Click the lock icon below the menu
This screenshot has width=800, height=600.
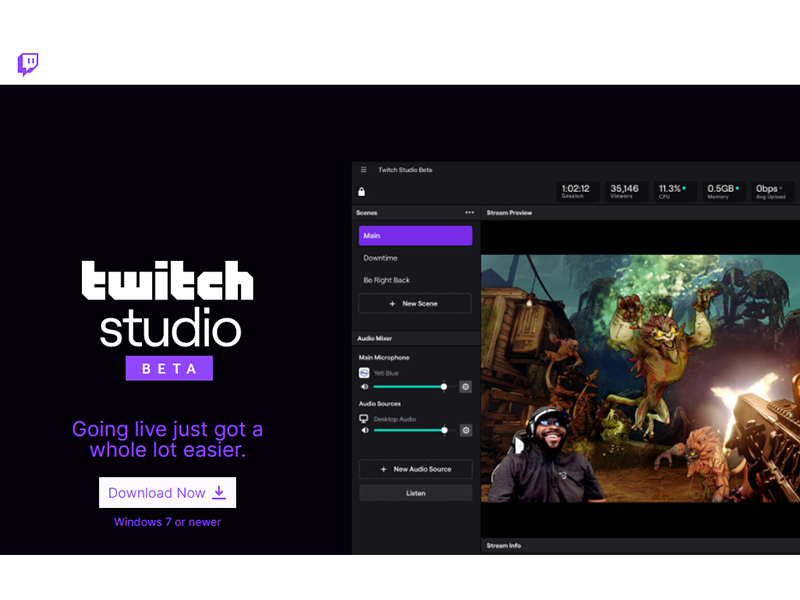361,192
